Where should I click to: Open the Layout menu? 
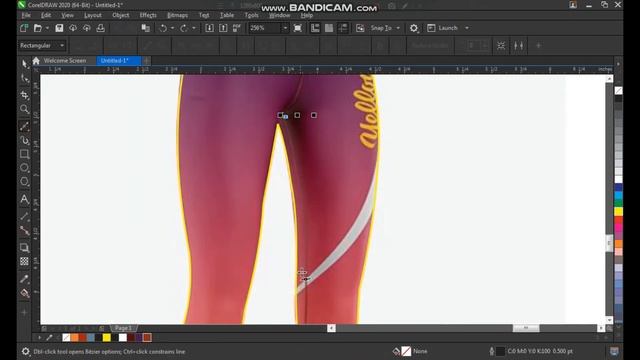(x=93, y=15)
